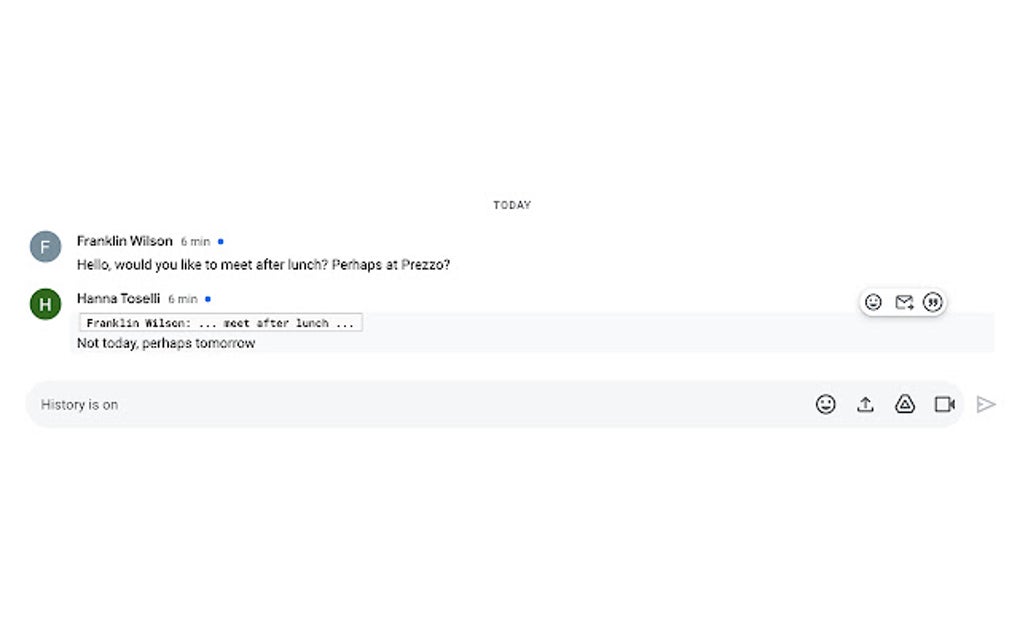Click the TODAY date divider label
The width and height of the screenshot is (1020, 638).
511,204
